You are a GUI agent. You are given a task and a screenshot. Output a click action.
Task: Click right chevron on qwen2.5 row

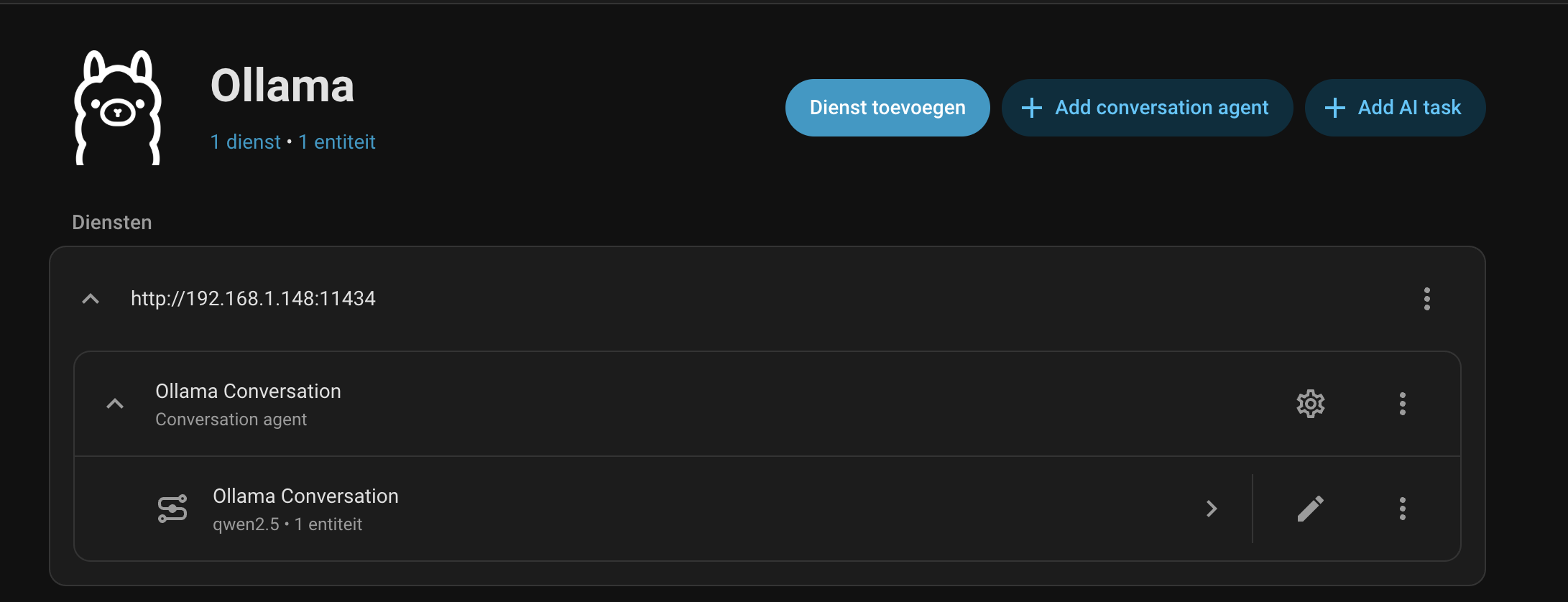tap(1212, 509)
